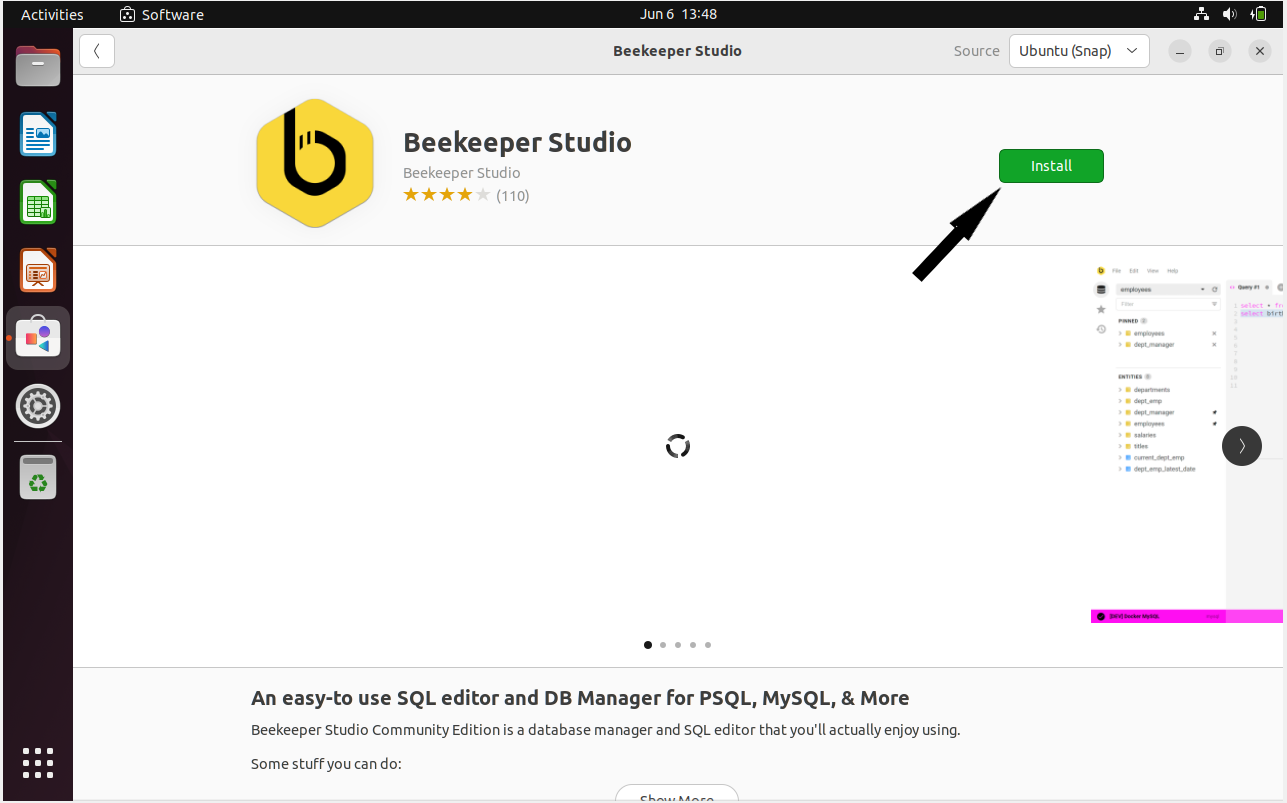Click the Show More button
1287x803 pixels.
[677, 794]
